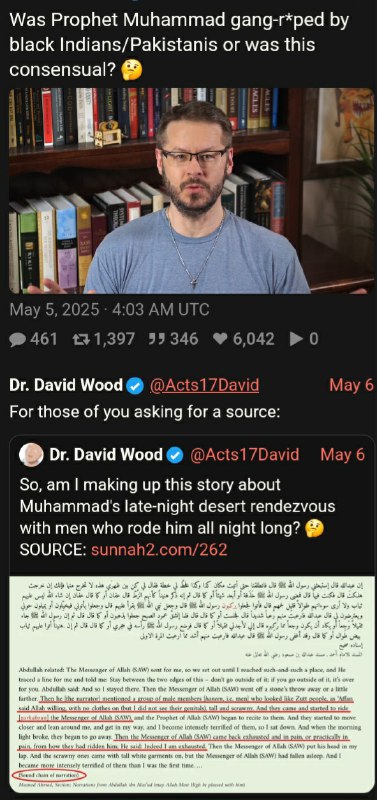This screenshot has width=377, height=800.
Task: Click the replies speech bubble icon
Action: [17, 339]
